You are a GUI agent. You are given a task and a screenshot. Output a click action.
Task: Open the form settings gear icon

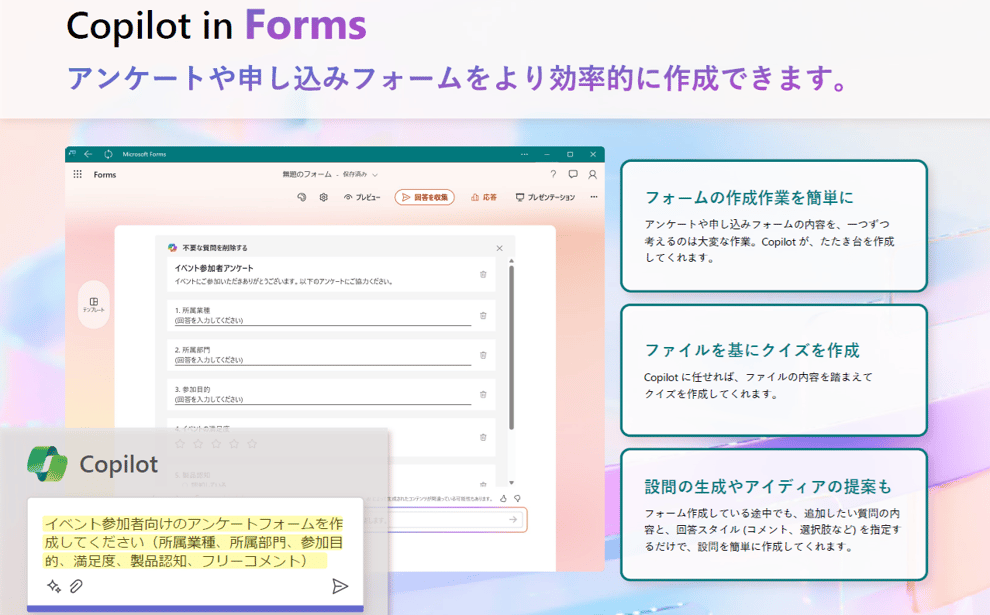point(323,197)
